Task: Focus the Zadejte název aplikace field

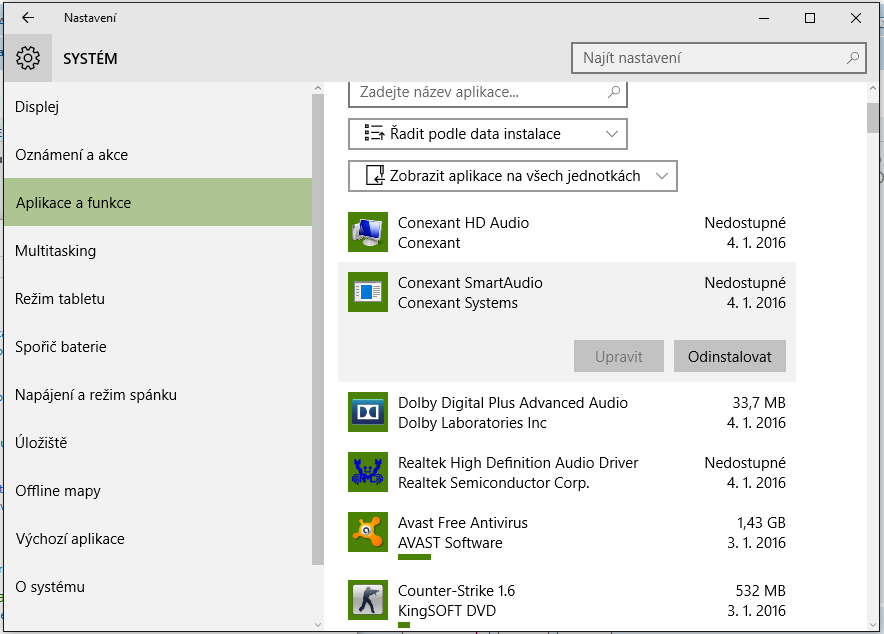Action: tap(488, 93)
